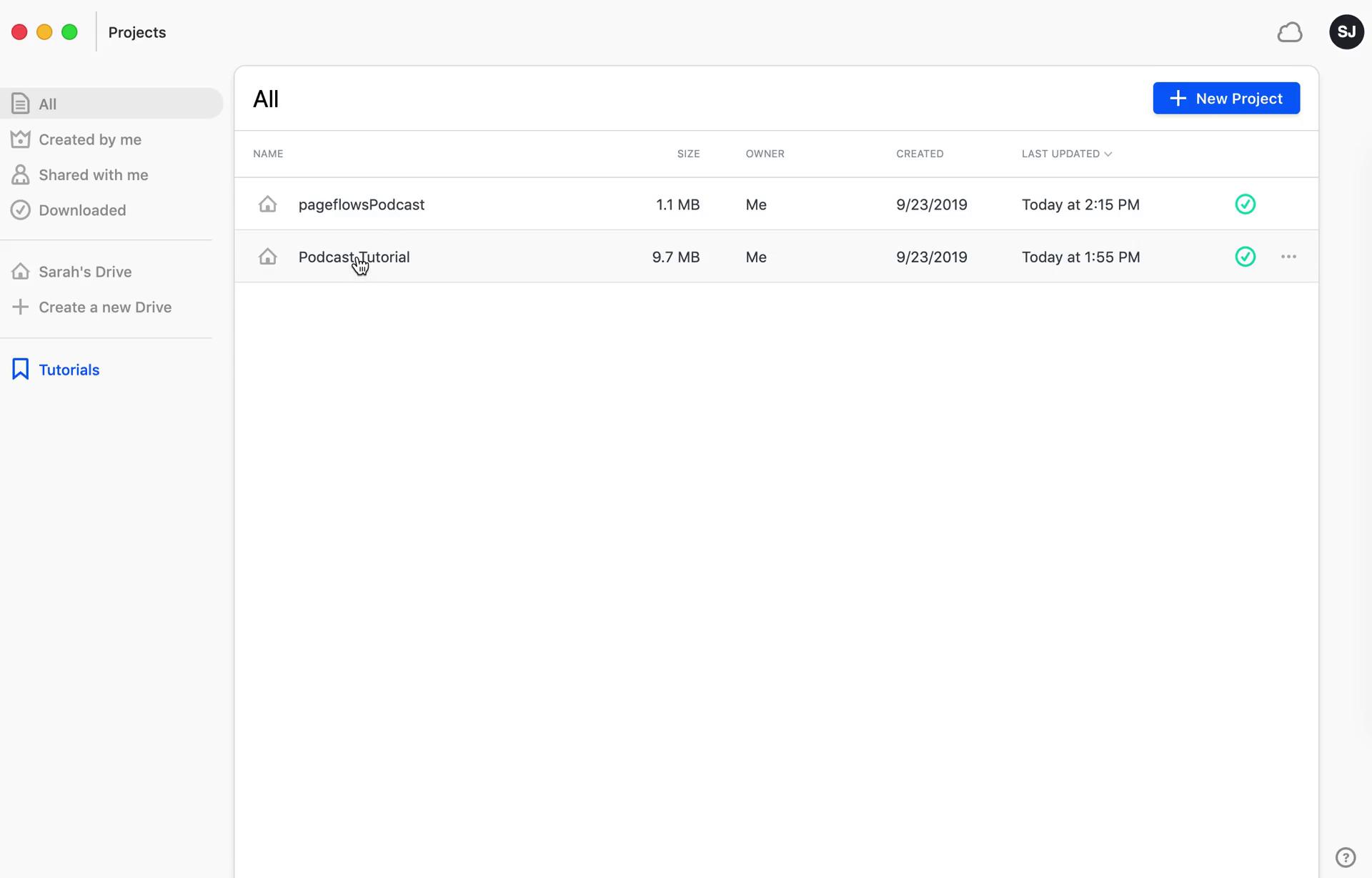The width and height of the screenshot is (1372, 878).
Task: Click the cloud sync icon in toolbar
Action: coord(1291,31)
